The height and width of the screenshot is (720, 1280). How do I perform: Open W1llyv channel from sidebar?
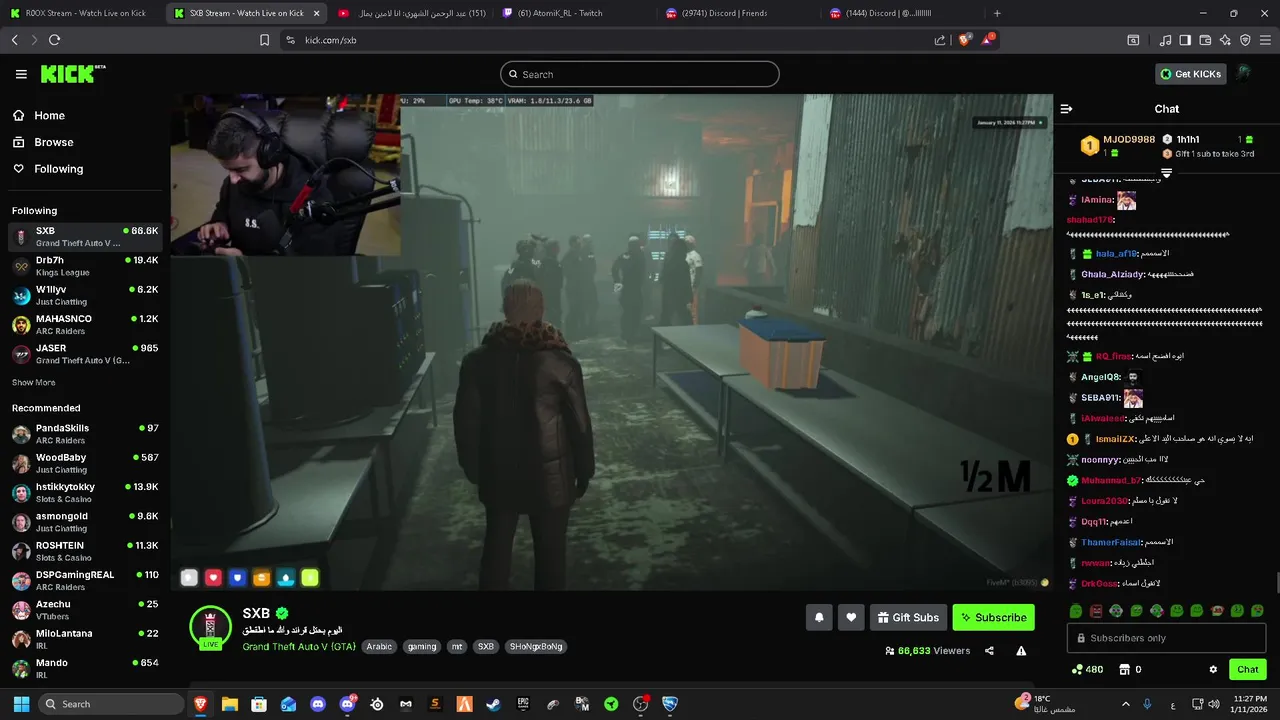click(84, 295)
